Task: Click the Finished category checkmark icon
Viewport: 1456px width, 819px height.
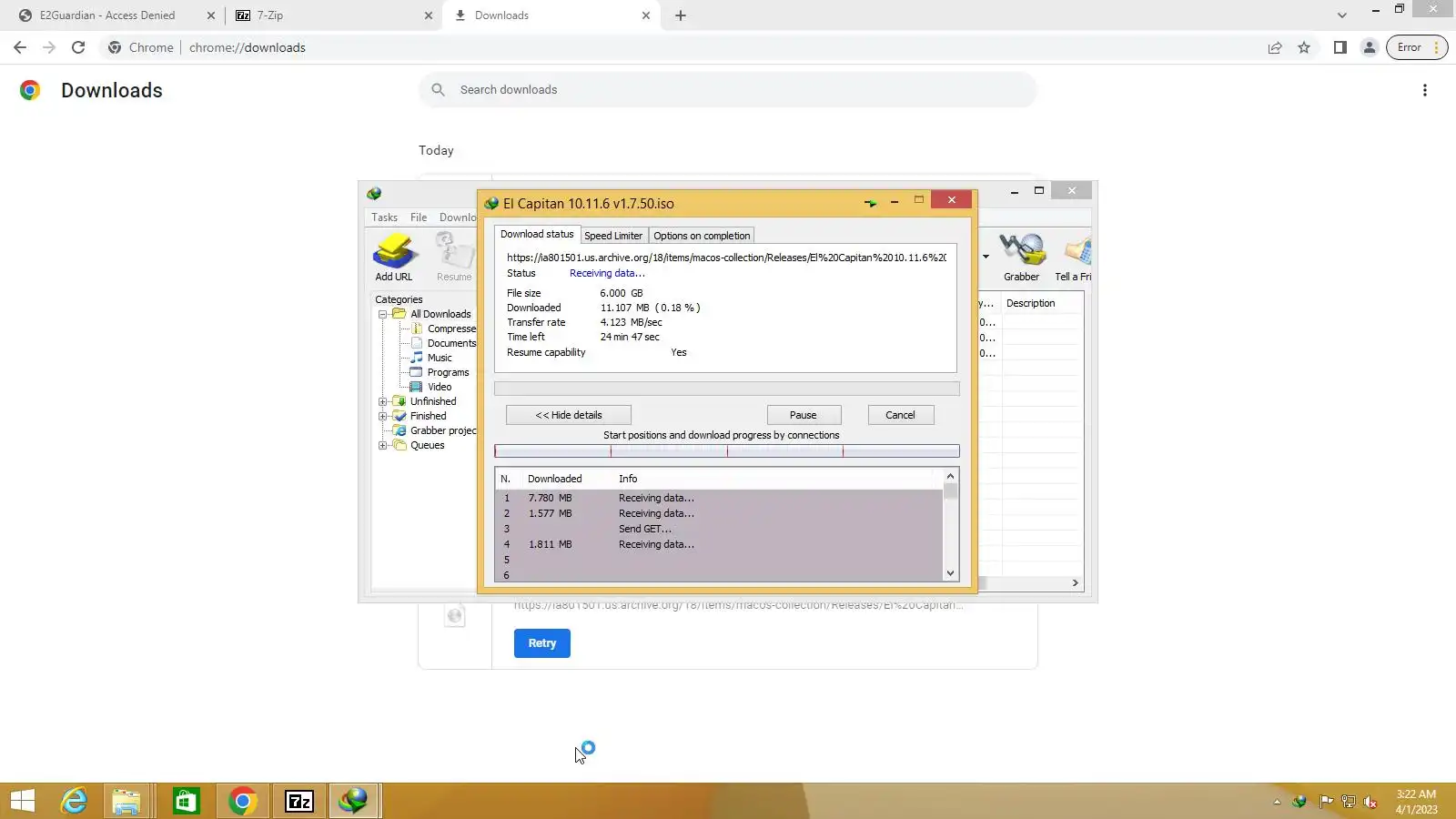Action: (399, 416)
